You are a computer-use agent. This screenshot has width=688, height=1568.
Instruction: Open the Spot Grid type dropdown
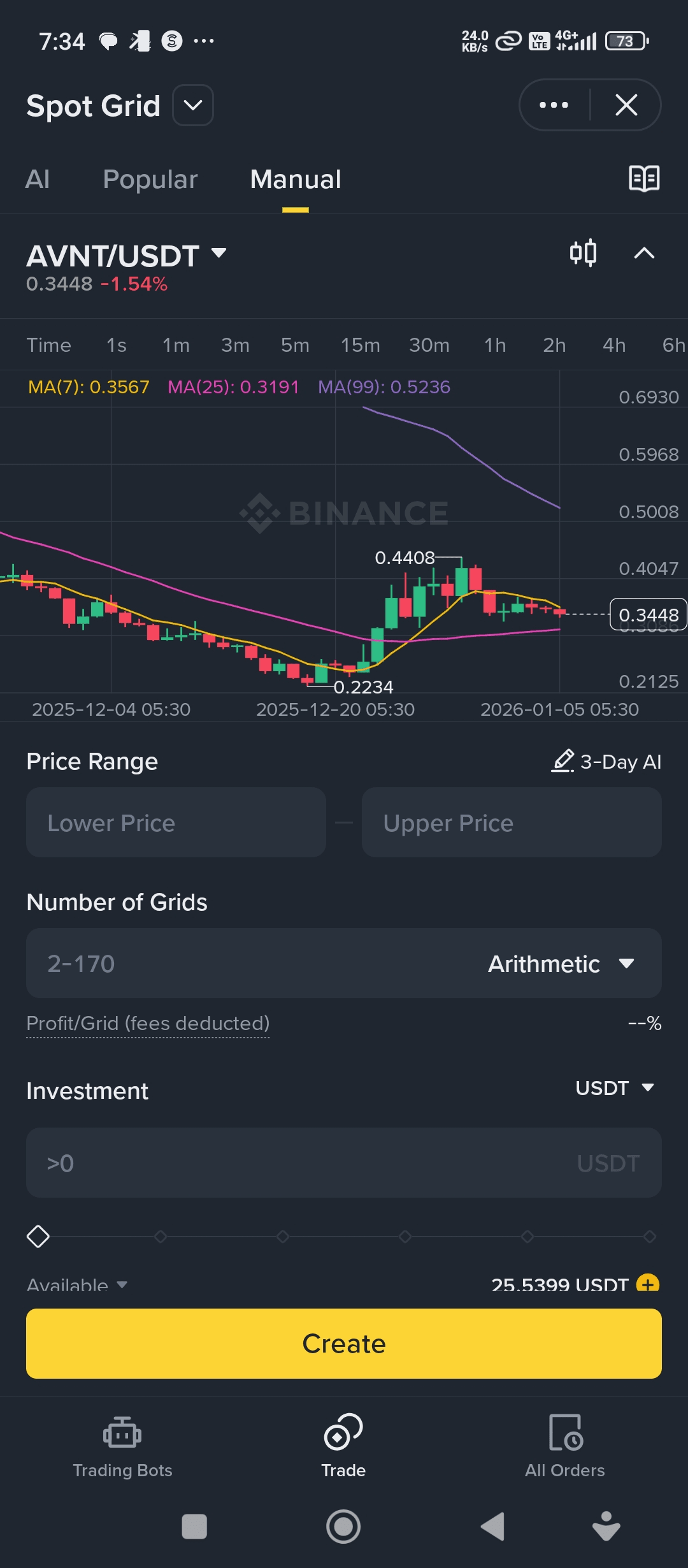(x=193, y=105)
